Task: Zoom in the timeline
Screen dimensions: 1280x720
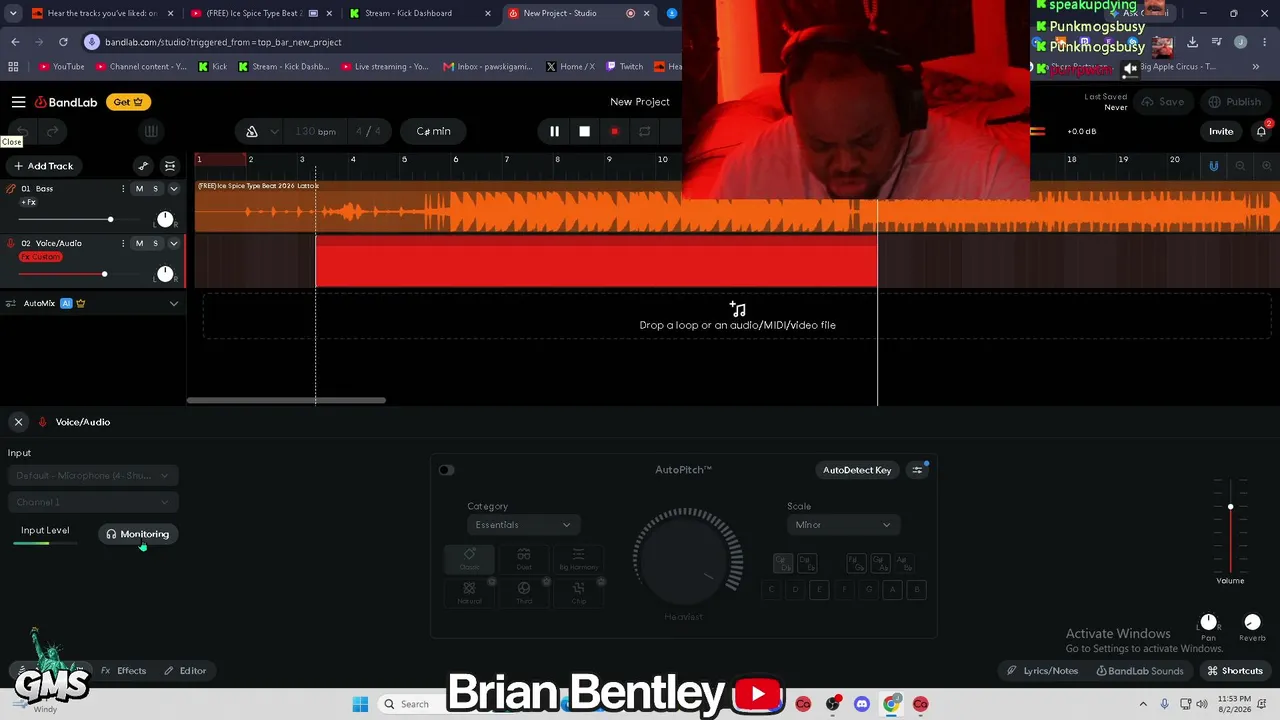Action: tap(1266, 166)
